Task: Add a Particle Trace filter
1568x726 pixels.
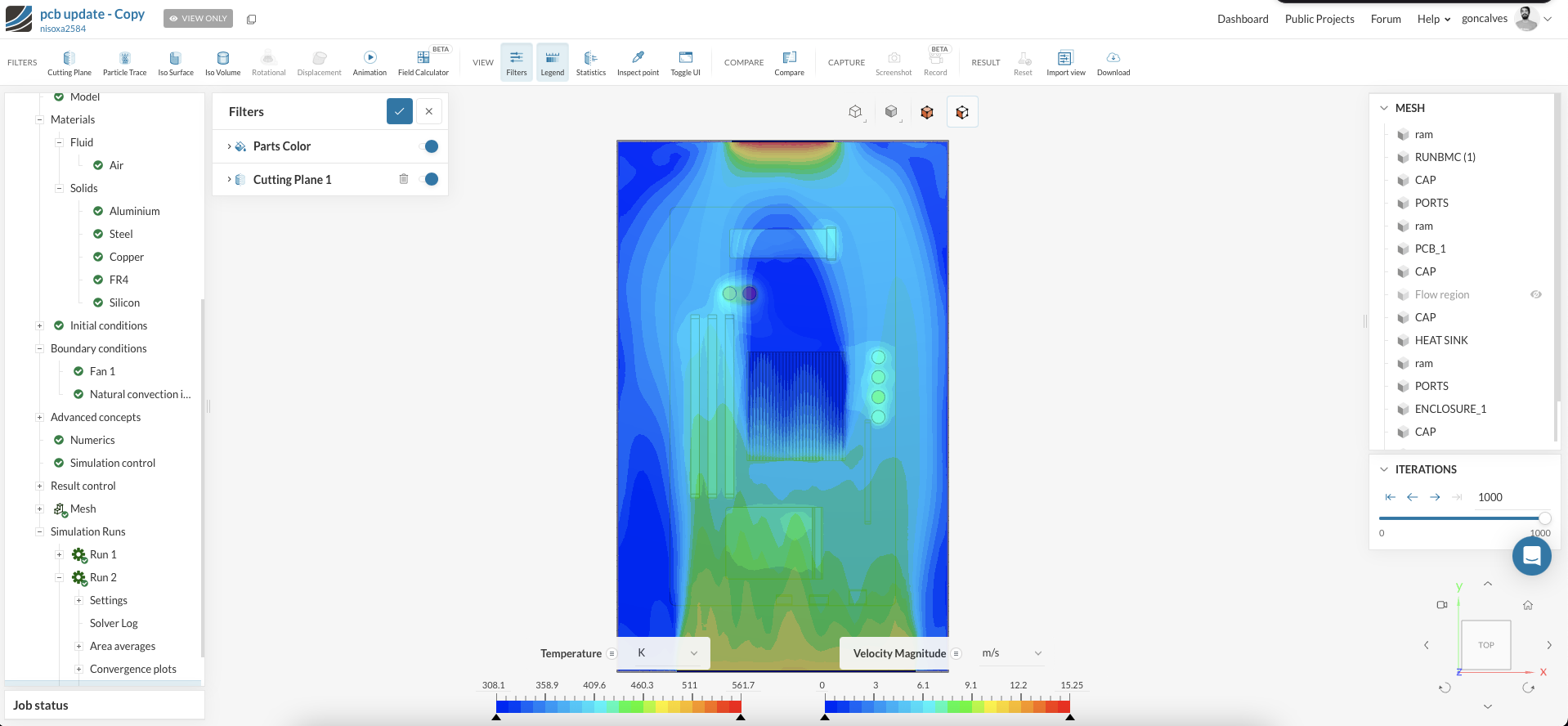Action: point(124,62)
